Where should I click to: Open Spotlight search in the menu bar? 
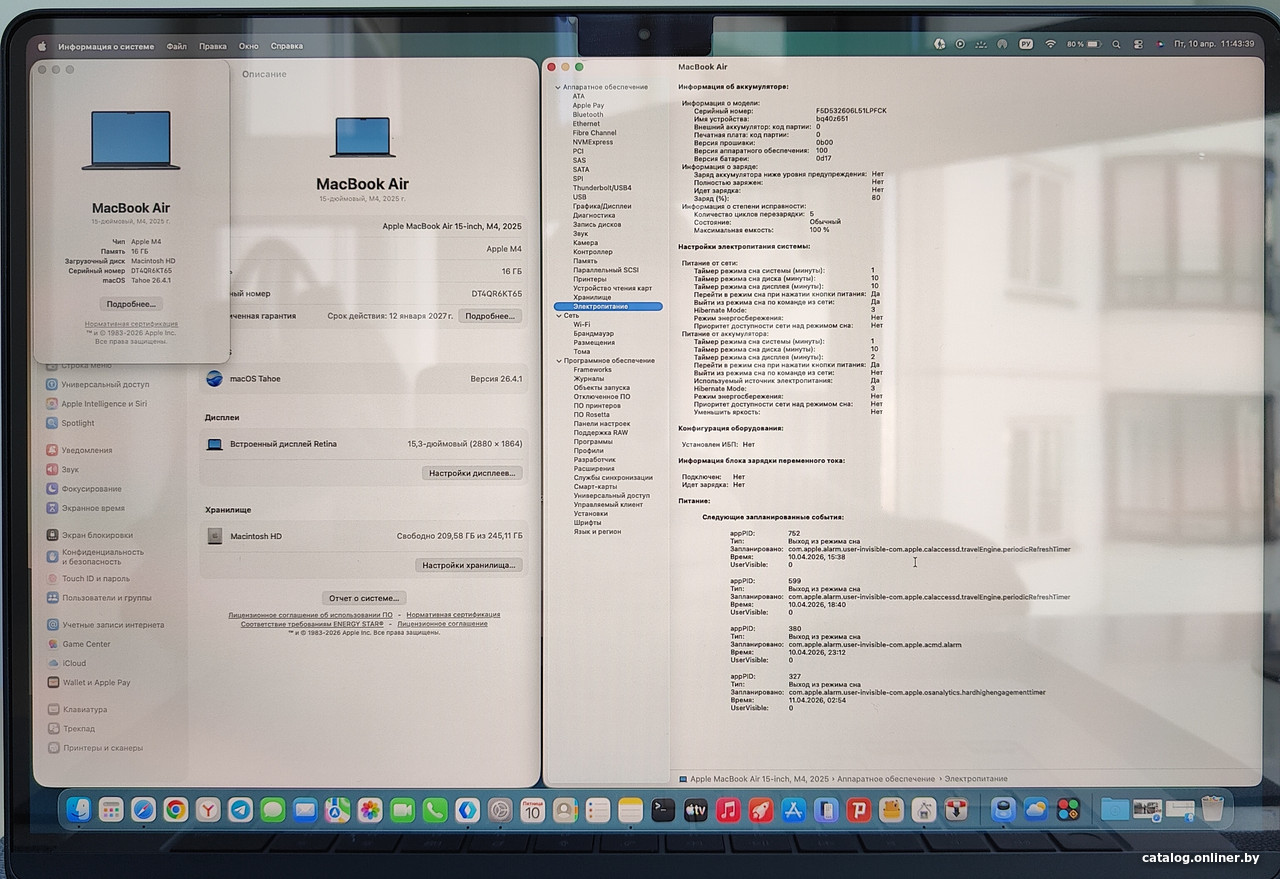(x=1116, y=44)
